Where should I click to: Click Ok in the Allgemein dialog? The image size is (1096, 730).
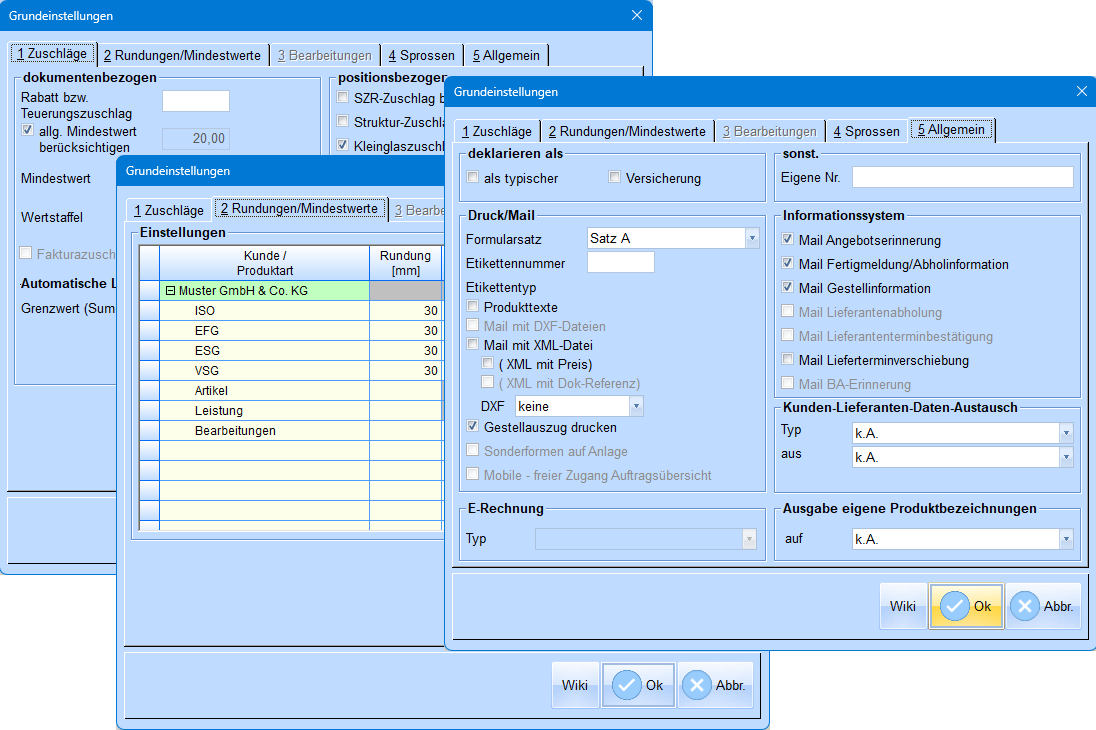click(x=967, y=606)
